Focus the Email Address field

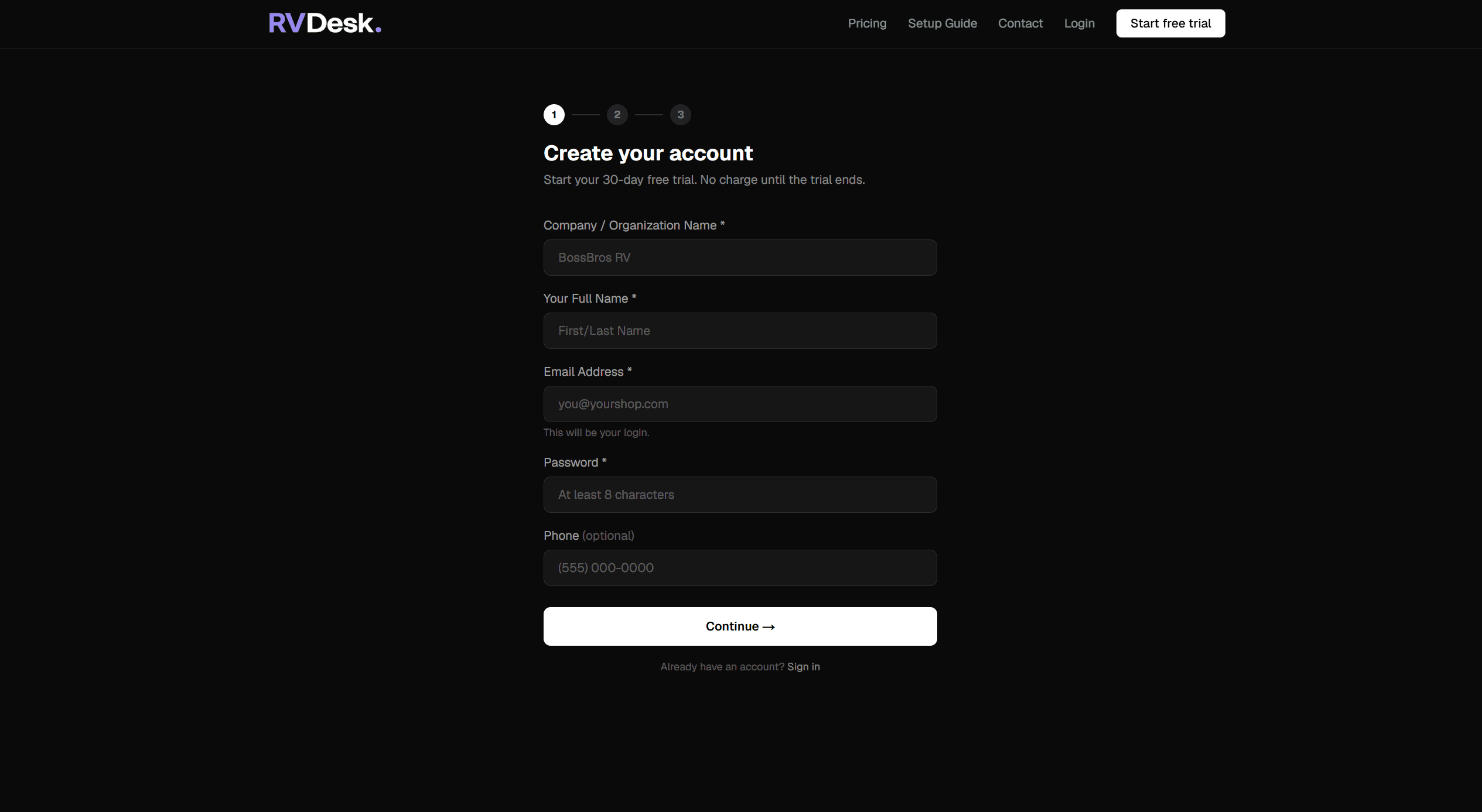(x=740, y=404)
